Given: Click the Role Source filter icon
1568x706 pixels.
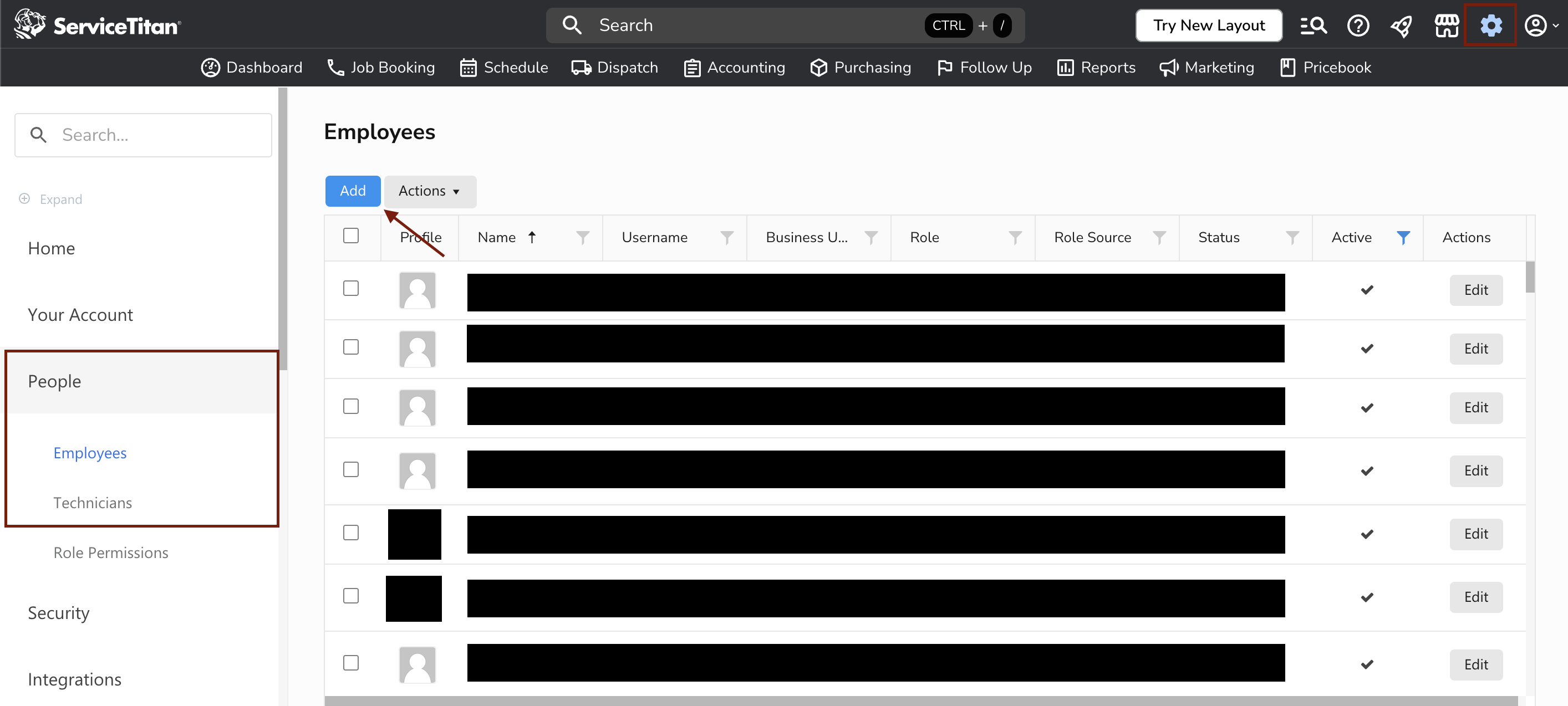Looking at the screenshot, I should (1159, 237).
